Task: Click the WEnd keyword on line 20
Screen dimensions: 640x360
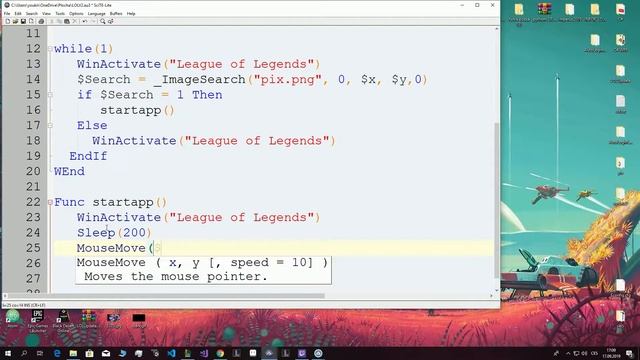Action: click(x=69, y=171)
